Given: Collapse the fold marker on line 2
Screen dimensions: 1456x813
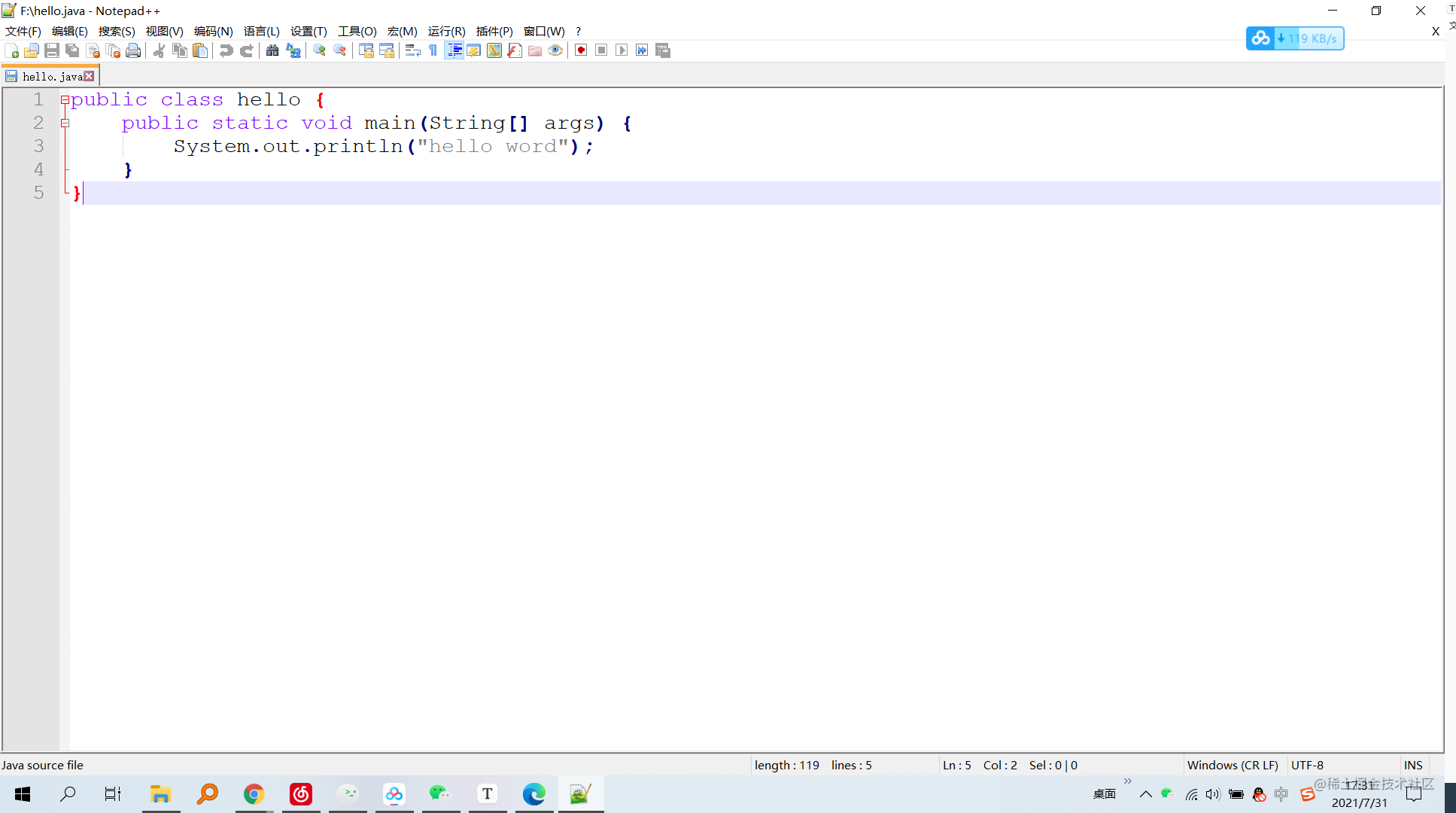Looking at the screenshot, I should point(65,123).
